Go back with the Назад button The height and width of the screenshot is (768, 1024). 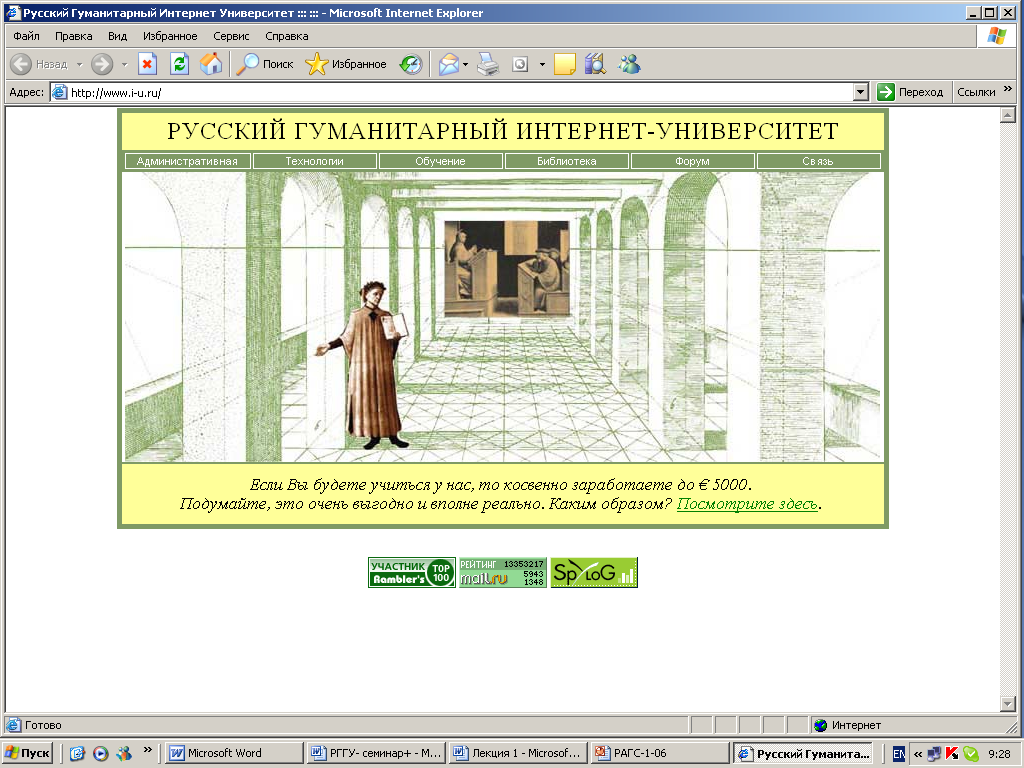click(x=39, y=64)
